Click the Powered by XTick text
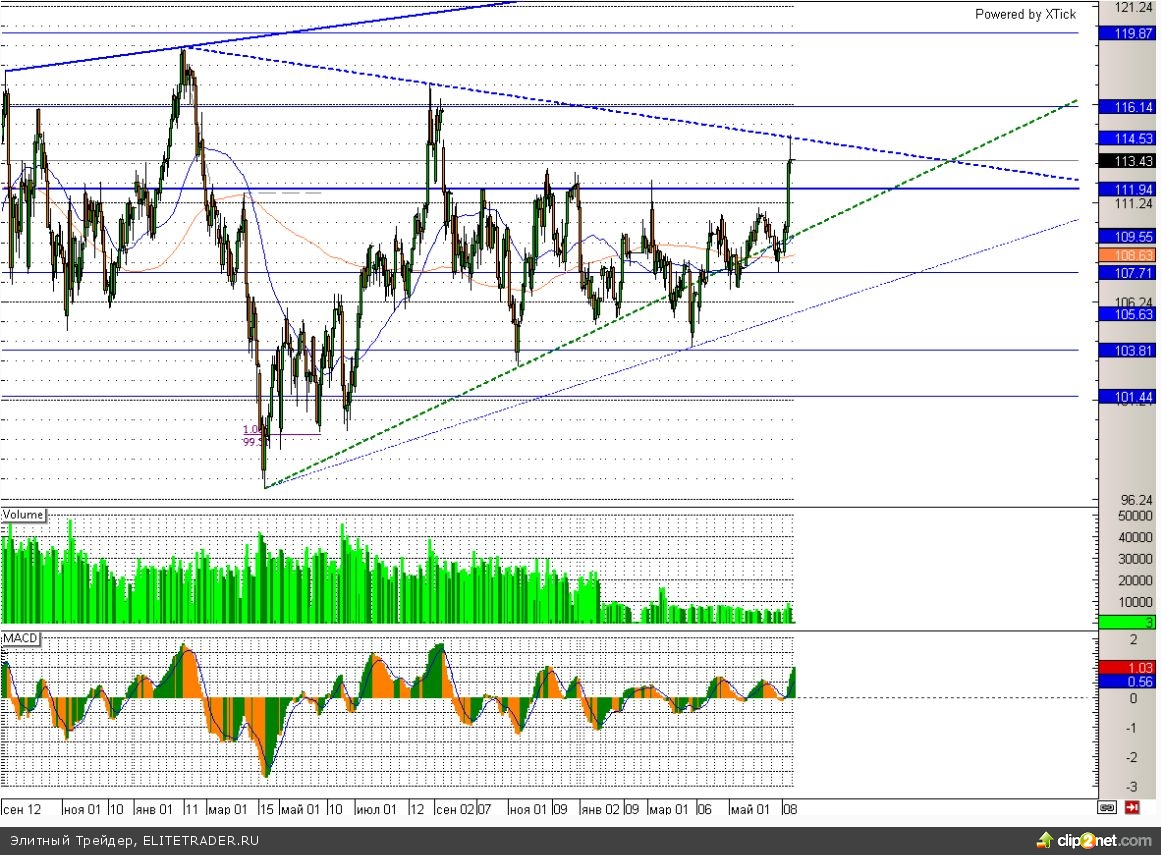Image resolution: width=1161 pixels, height=855 pixels. click(1025, 14)
